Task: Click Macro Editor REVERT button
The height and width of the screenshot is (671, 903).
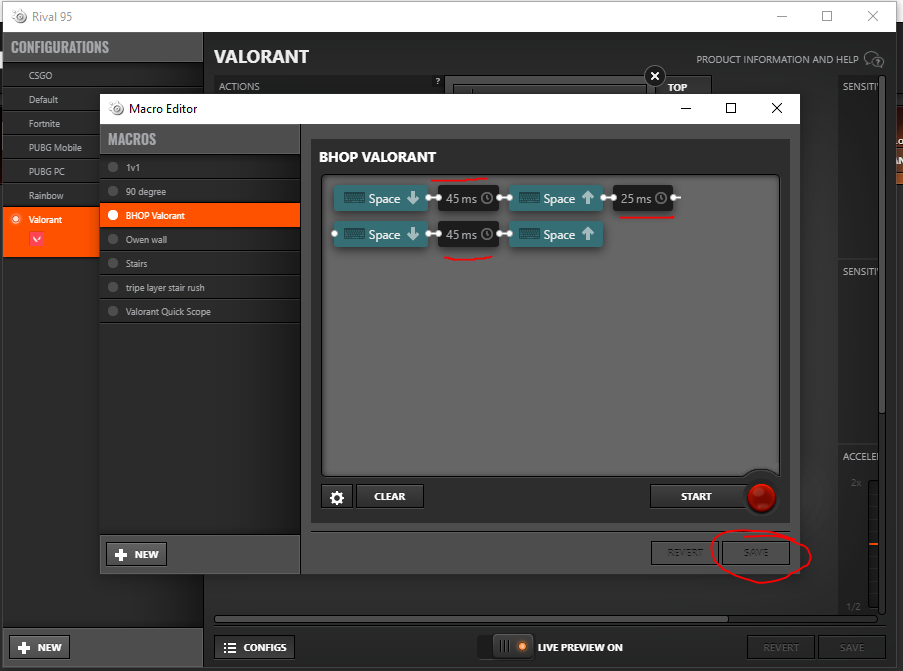Action: pos(685,553)
